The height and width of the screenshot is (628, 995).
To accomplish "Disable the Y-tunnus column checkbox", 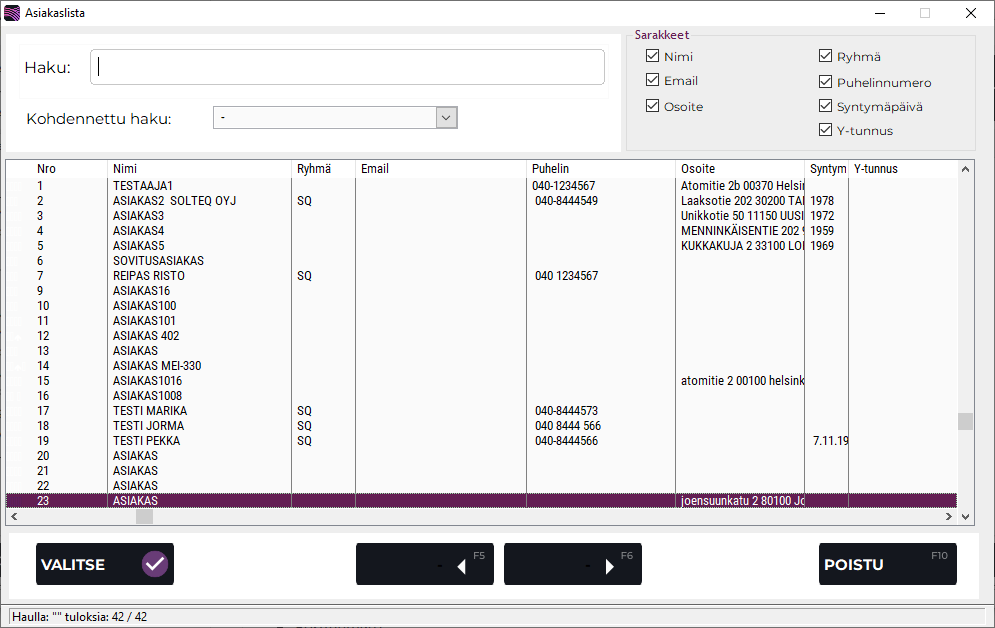I will pyautogui.click(x=825, y=130).
